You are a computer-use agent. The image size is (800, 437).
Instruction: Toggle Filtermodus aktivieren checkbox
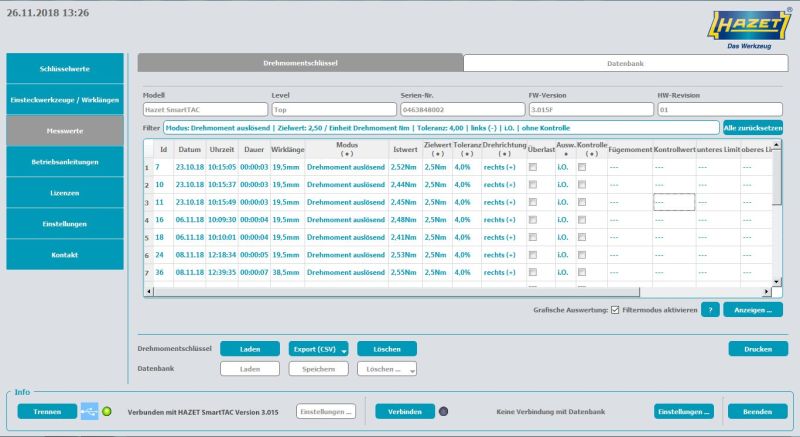615,309
